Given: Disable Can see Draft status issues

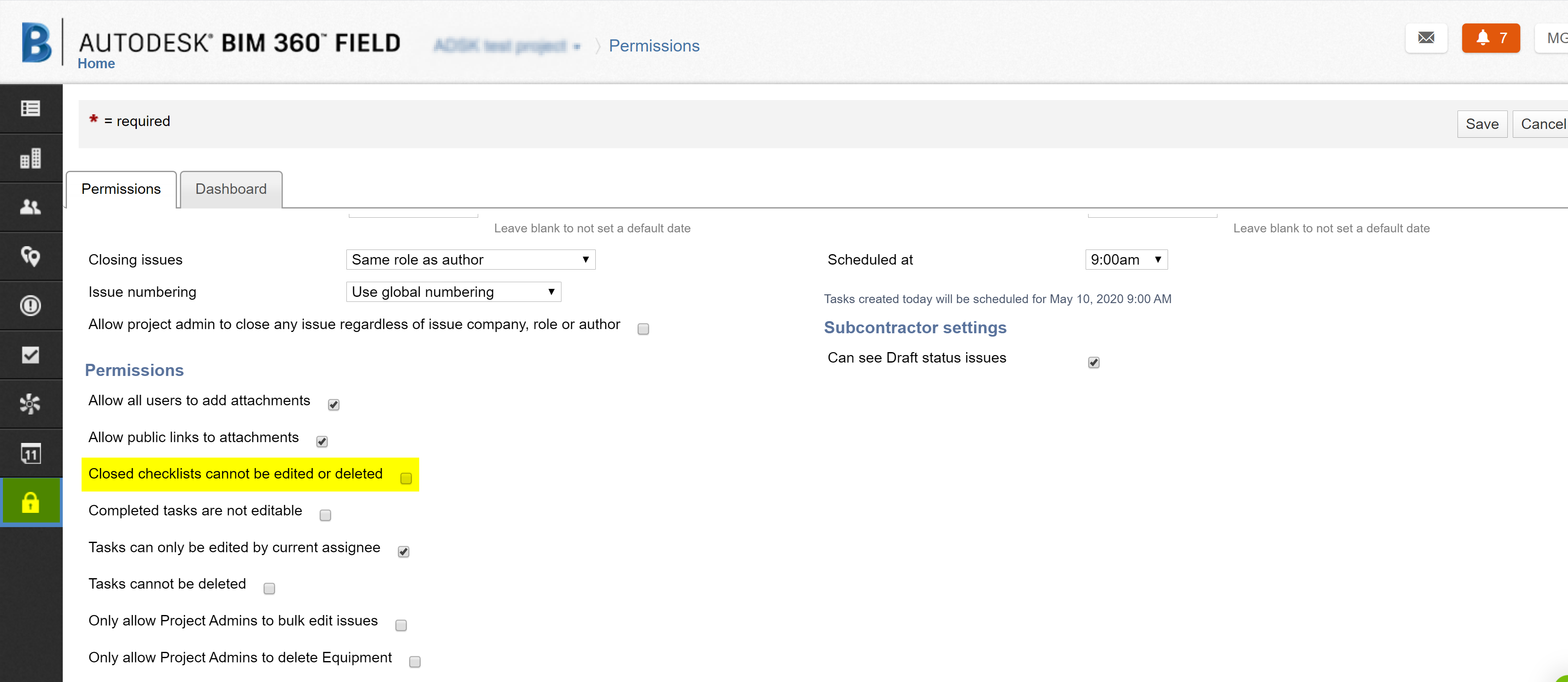Looking at the screenshot, I should coord(1094,362).
